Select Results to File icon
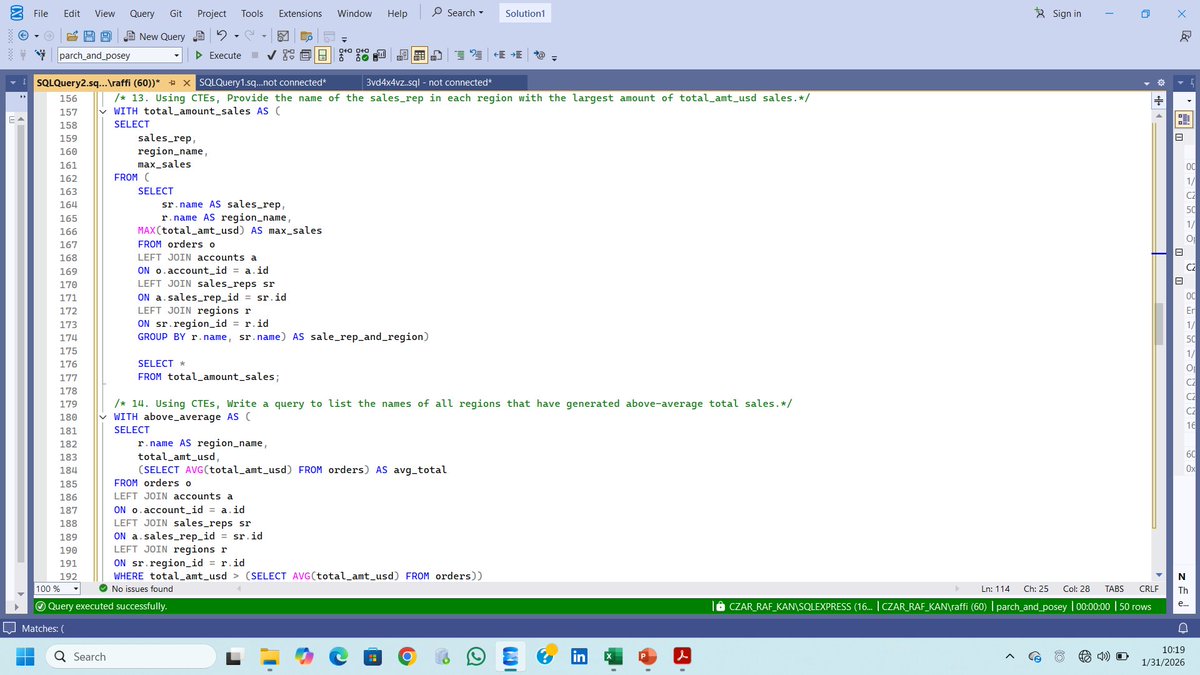Screen dimensions: 1200x675 pyautogui.click(x=436, y=55)
